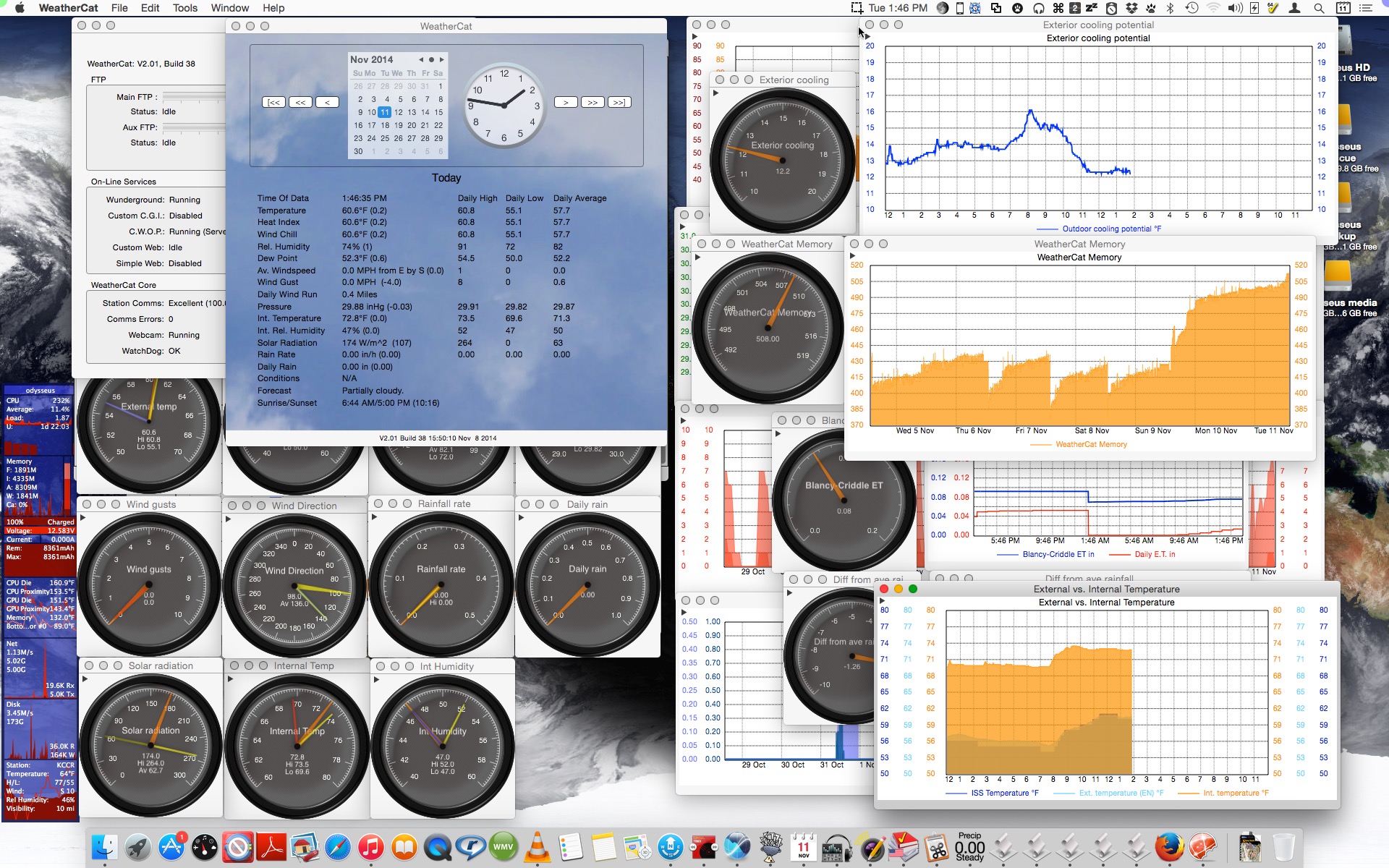Expand disclosure triangle in Internal Temp window
Image resolution: width=1389 pixels, height=868 pixels.
point(230,679)
